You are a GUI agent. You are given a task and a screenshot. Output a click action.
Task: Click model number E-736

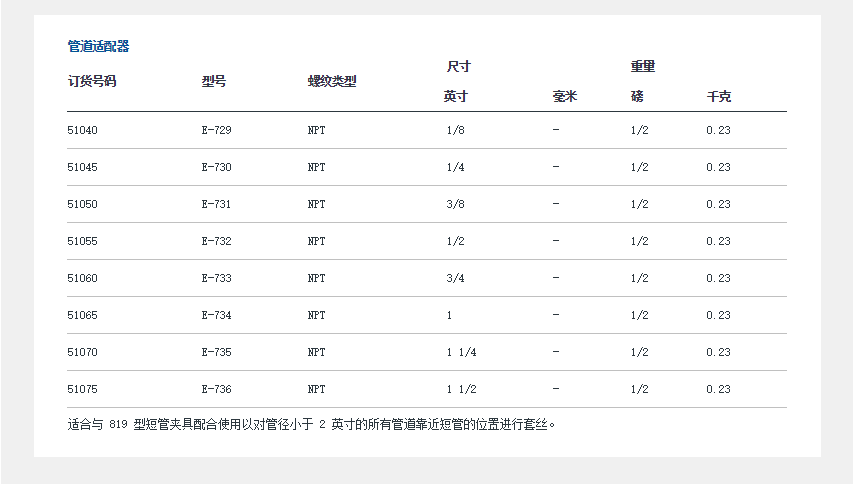(216, 389)
